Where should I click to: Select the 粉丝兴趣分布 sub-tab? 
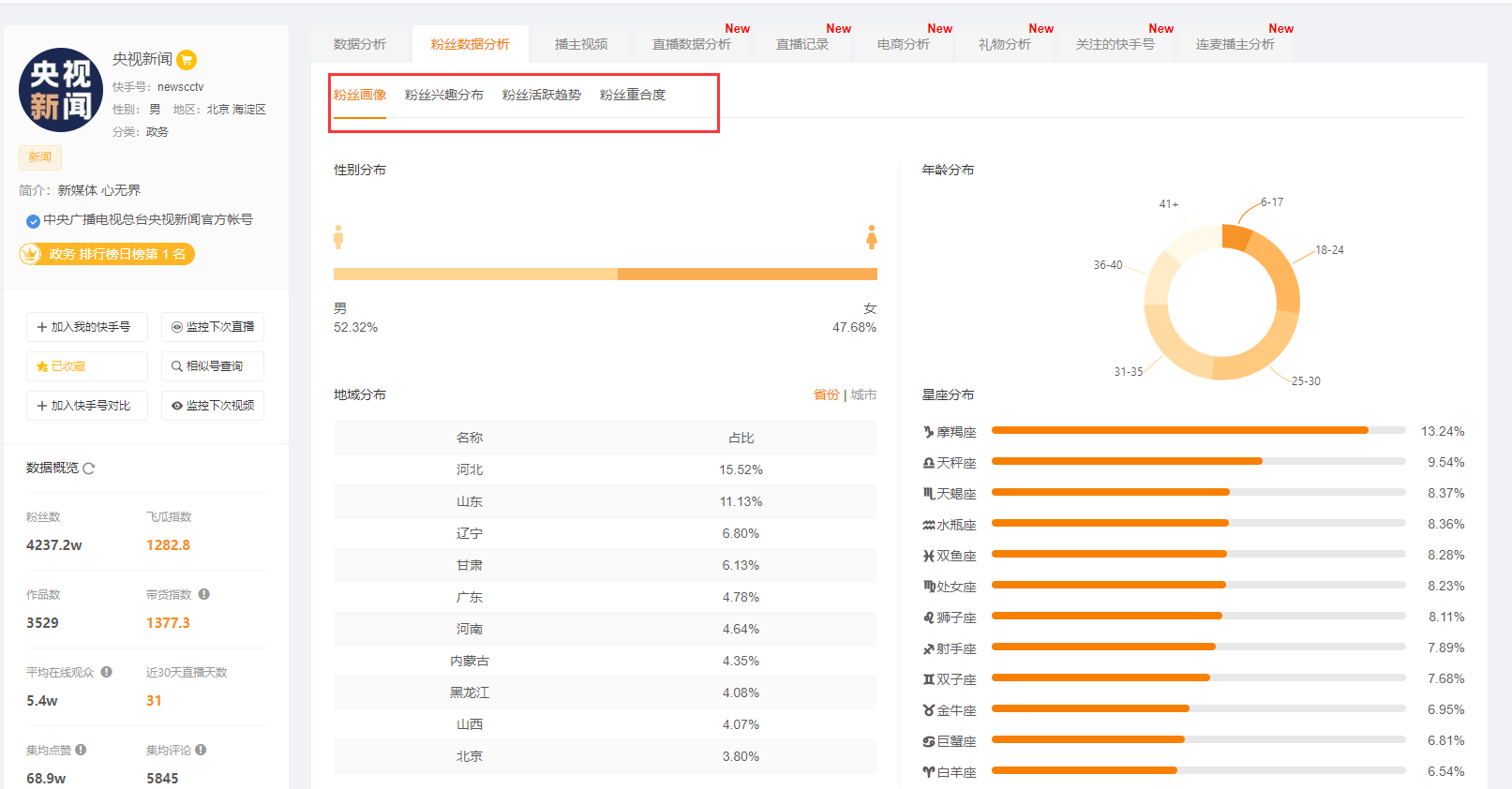coord(443,95)
